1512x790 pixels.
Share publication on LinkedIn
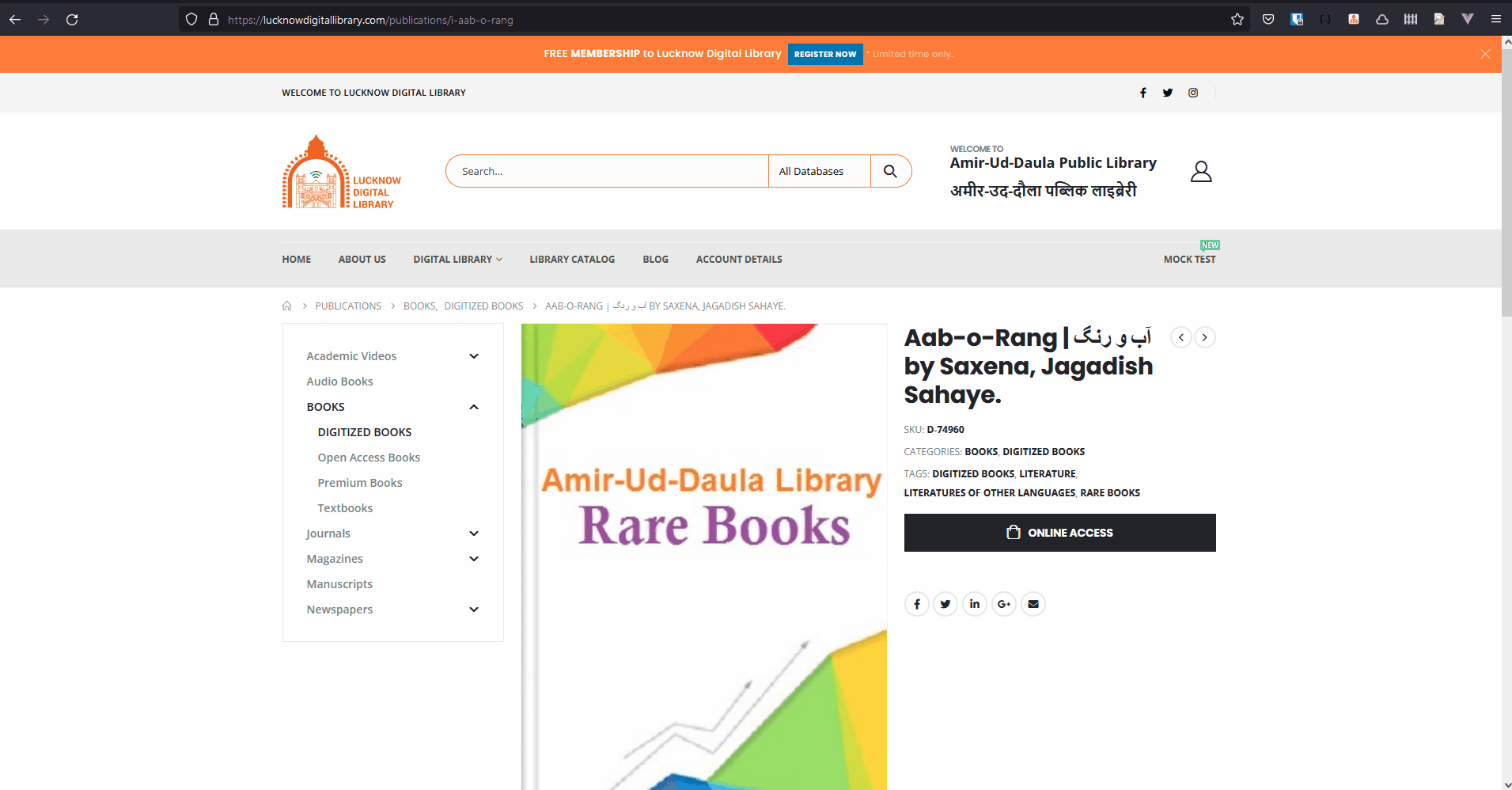coord(975,604)
